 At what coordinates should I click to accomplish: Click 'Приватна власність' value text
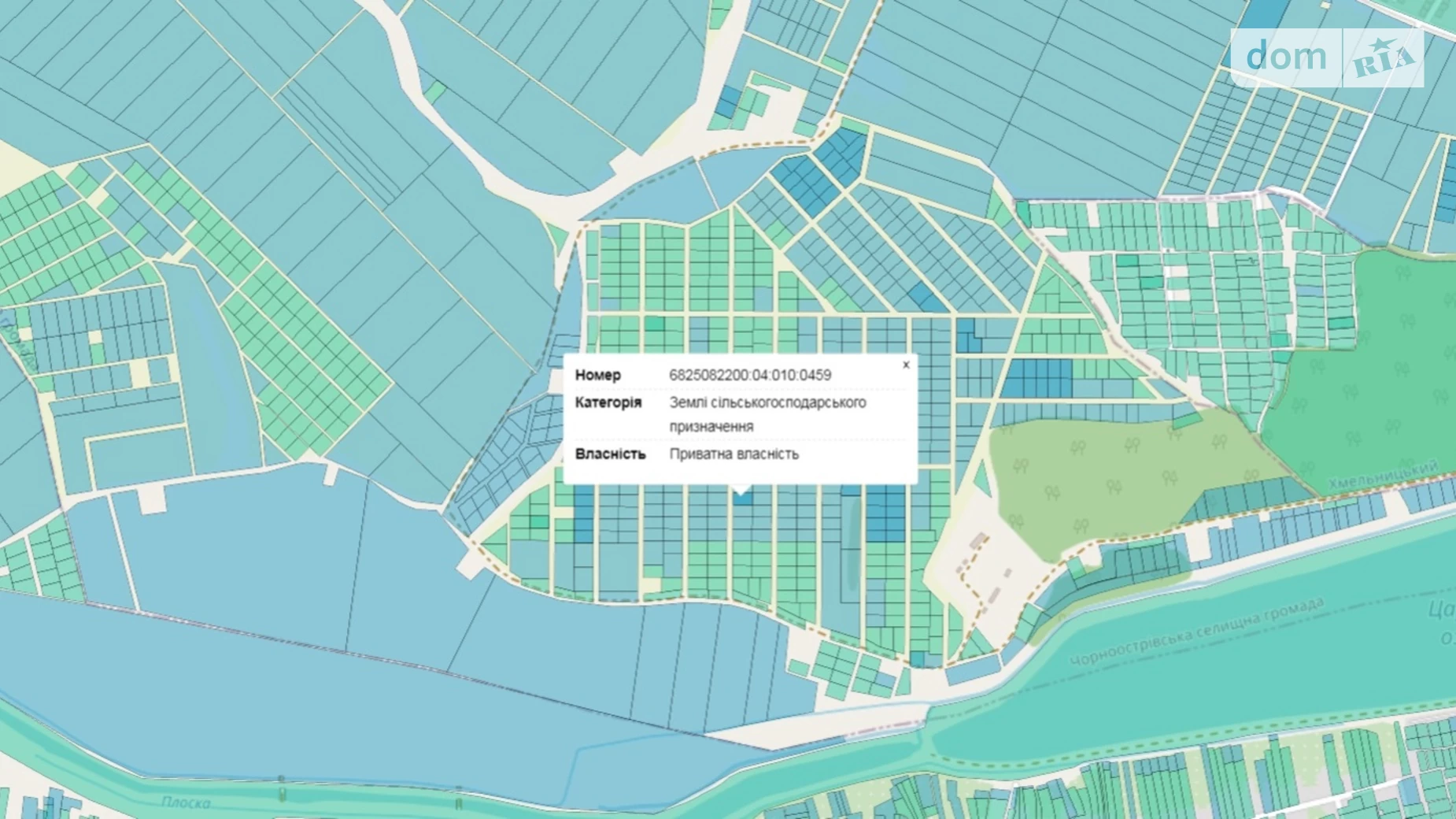(734, 454)
